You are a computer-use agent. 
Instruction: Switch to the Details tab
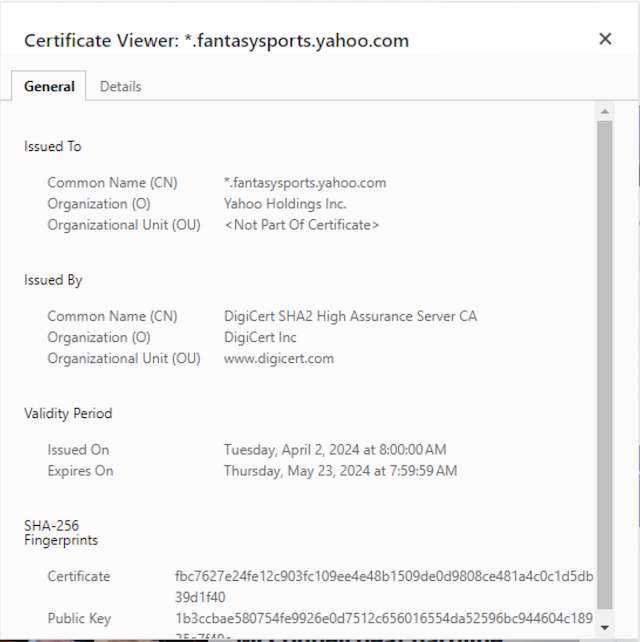[x=120, y=86]
